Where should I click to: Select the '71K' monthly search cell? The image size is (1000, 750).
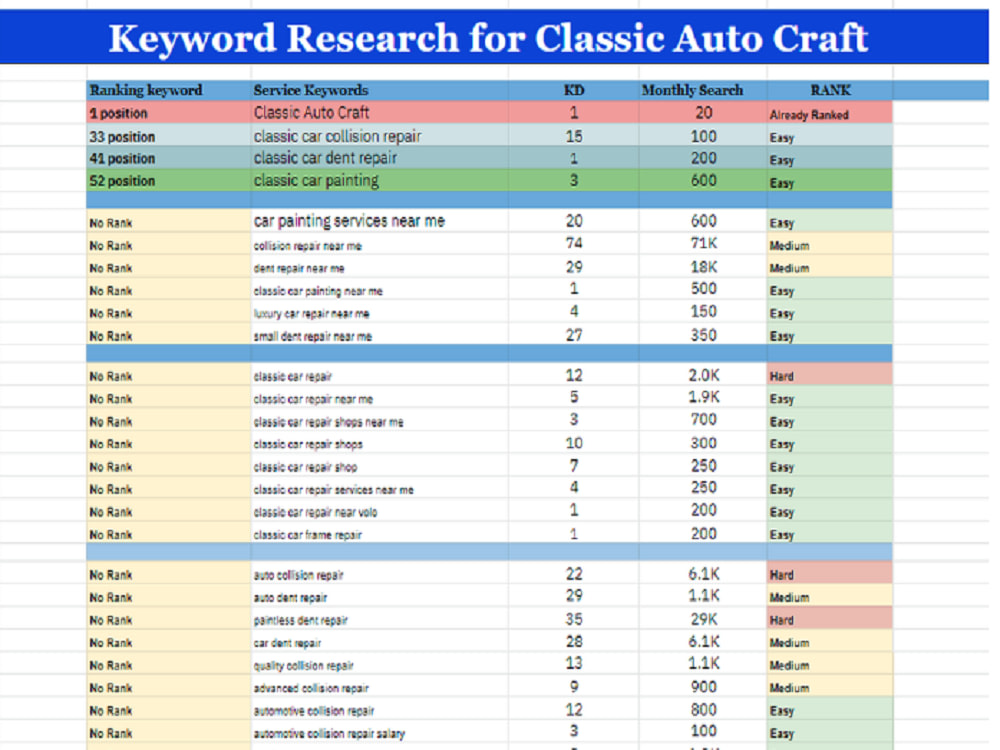tap(703, 244)
